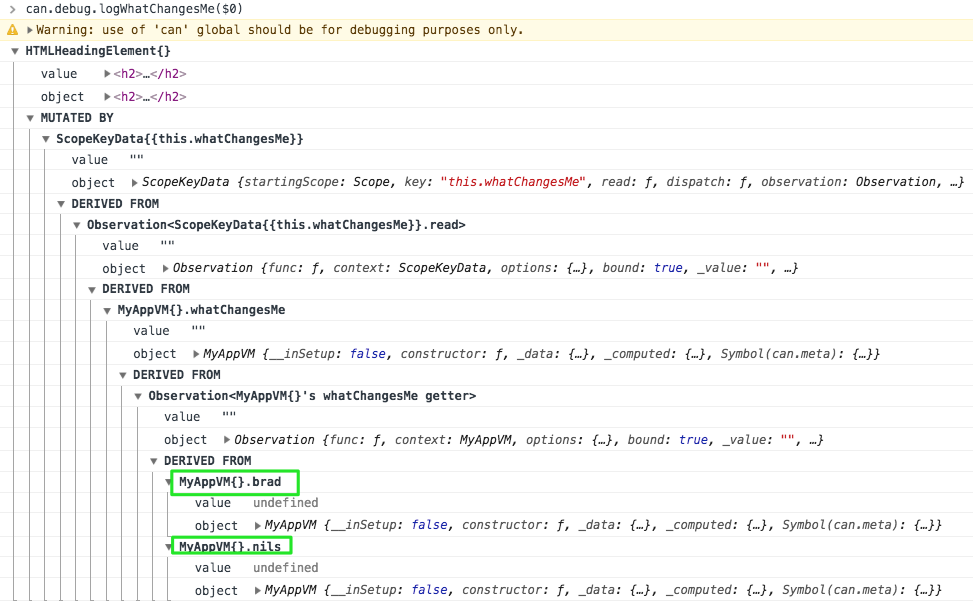This screenshot has width=973, height=601.
Task: Click '__inSetup: false' under MyAppVM{}.whatChangesMe
Action: pyautogui.click(x=325, y=354)
